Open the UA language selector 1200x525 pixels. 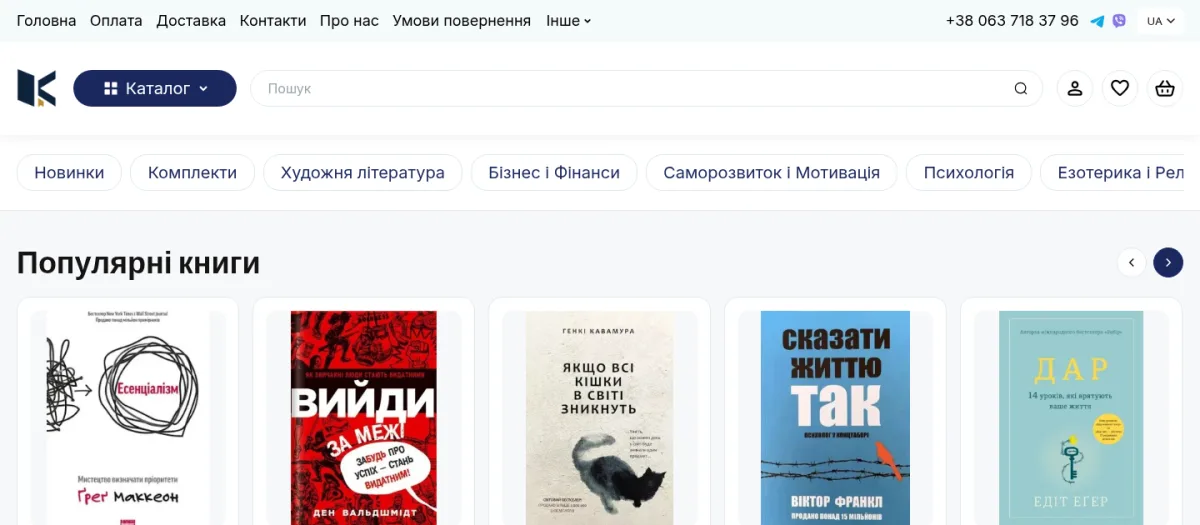point(1160,21)
